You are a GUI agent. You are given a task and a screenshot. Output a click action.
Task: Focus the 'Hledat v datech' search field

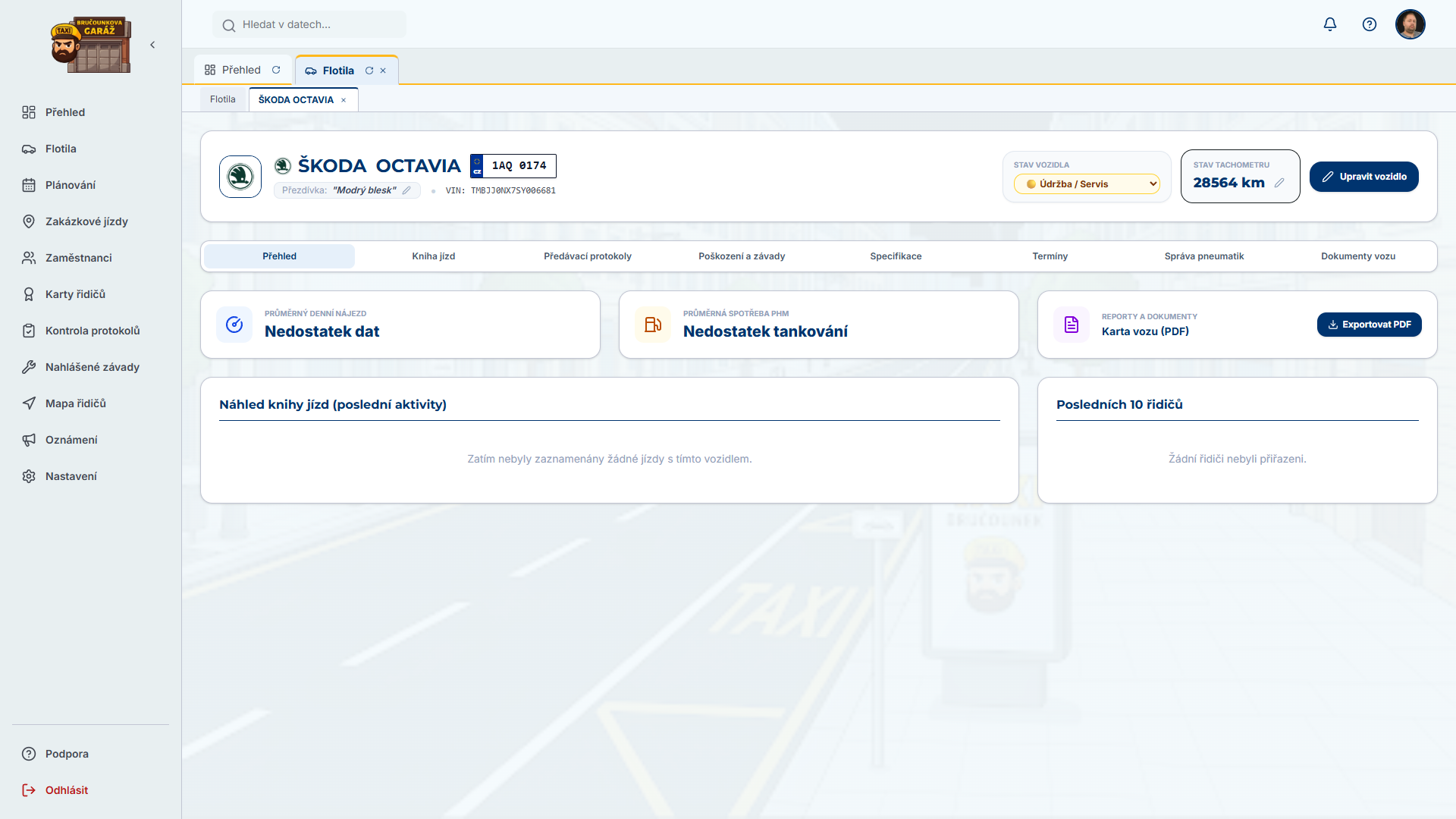309,24
